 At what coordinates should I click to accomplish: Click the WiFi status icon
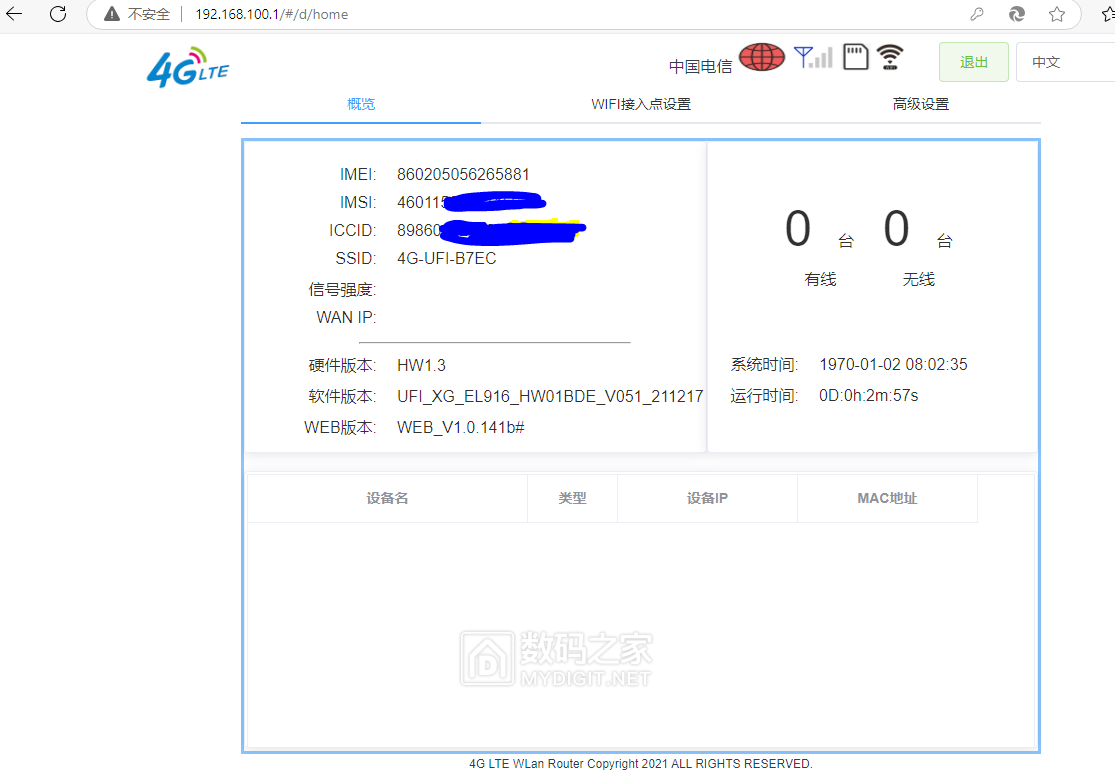tap(890, 57)
